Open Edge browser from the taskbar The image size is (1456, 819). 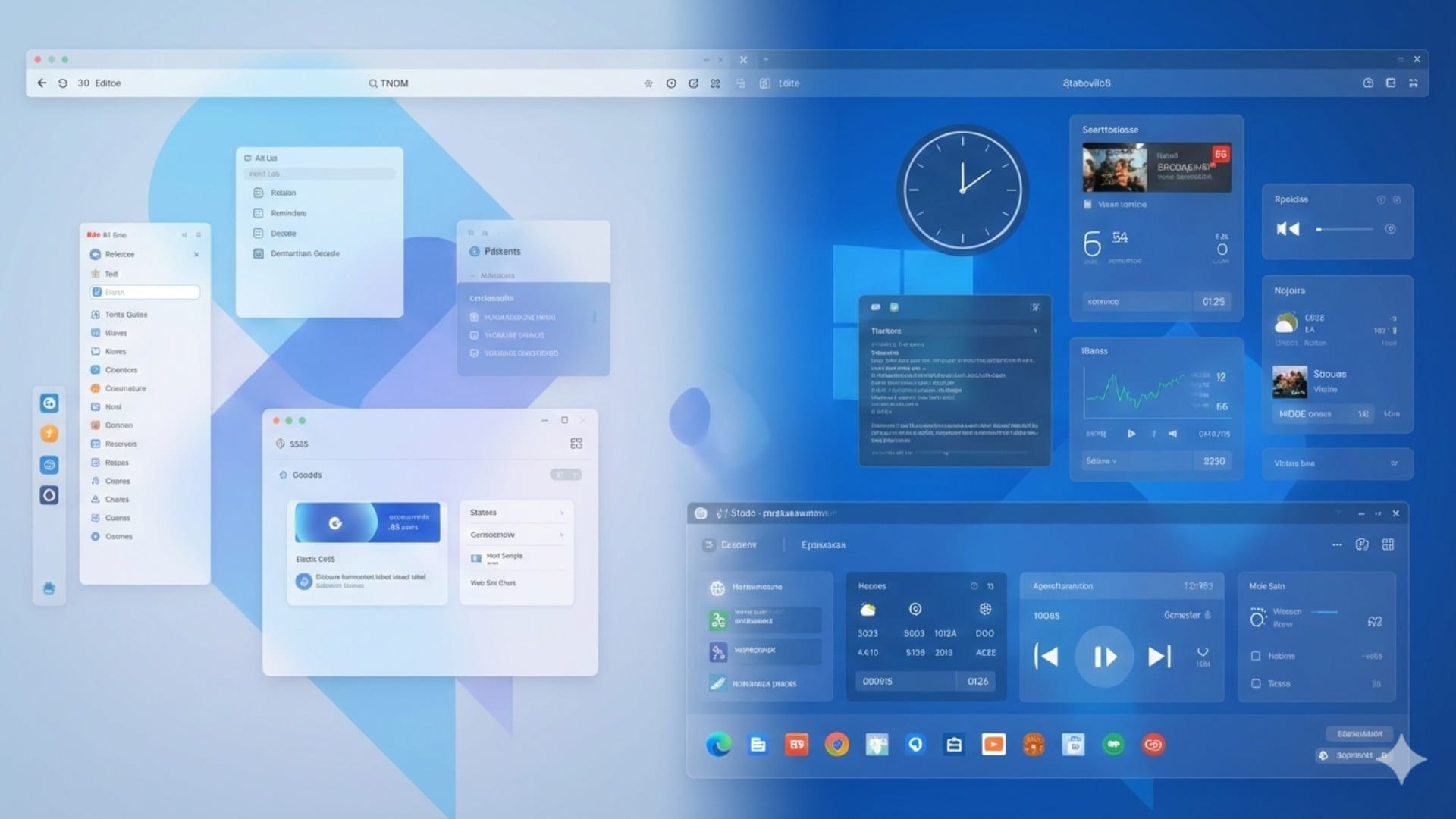717,745
